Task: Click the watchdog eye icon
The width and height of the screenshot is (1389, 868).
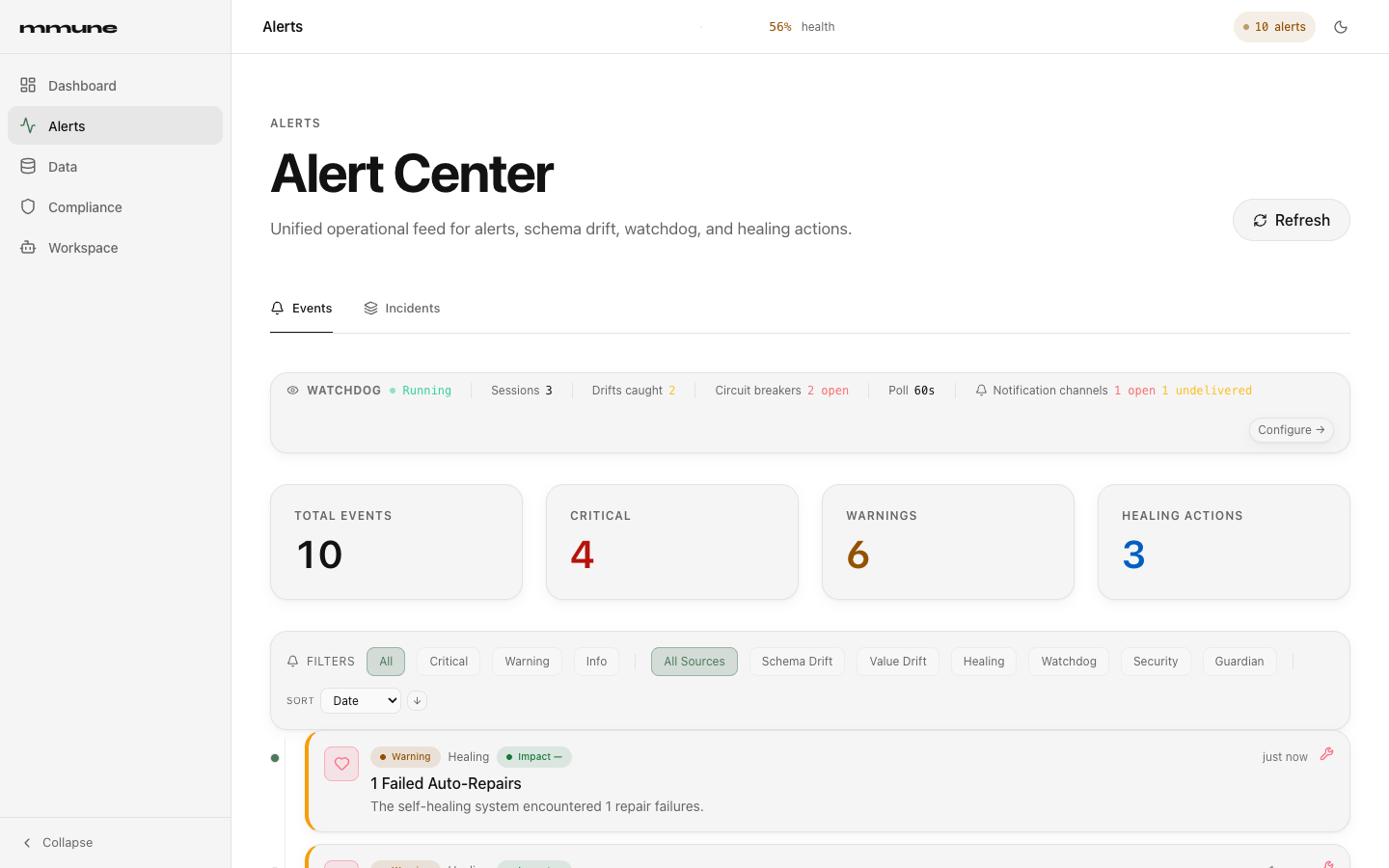Action: tap(292, 391)
